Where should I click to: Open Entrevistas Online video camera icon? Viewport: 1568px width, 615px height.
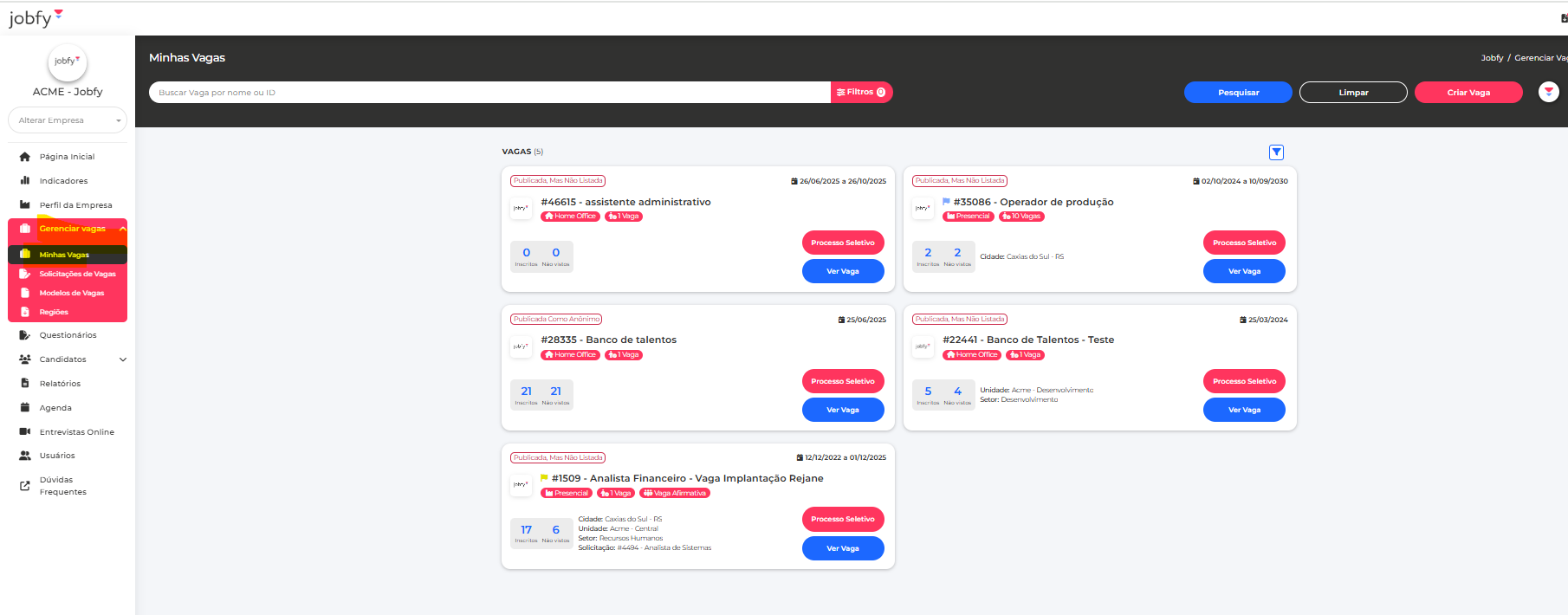(25, 431)
